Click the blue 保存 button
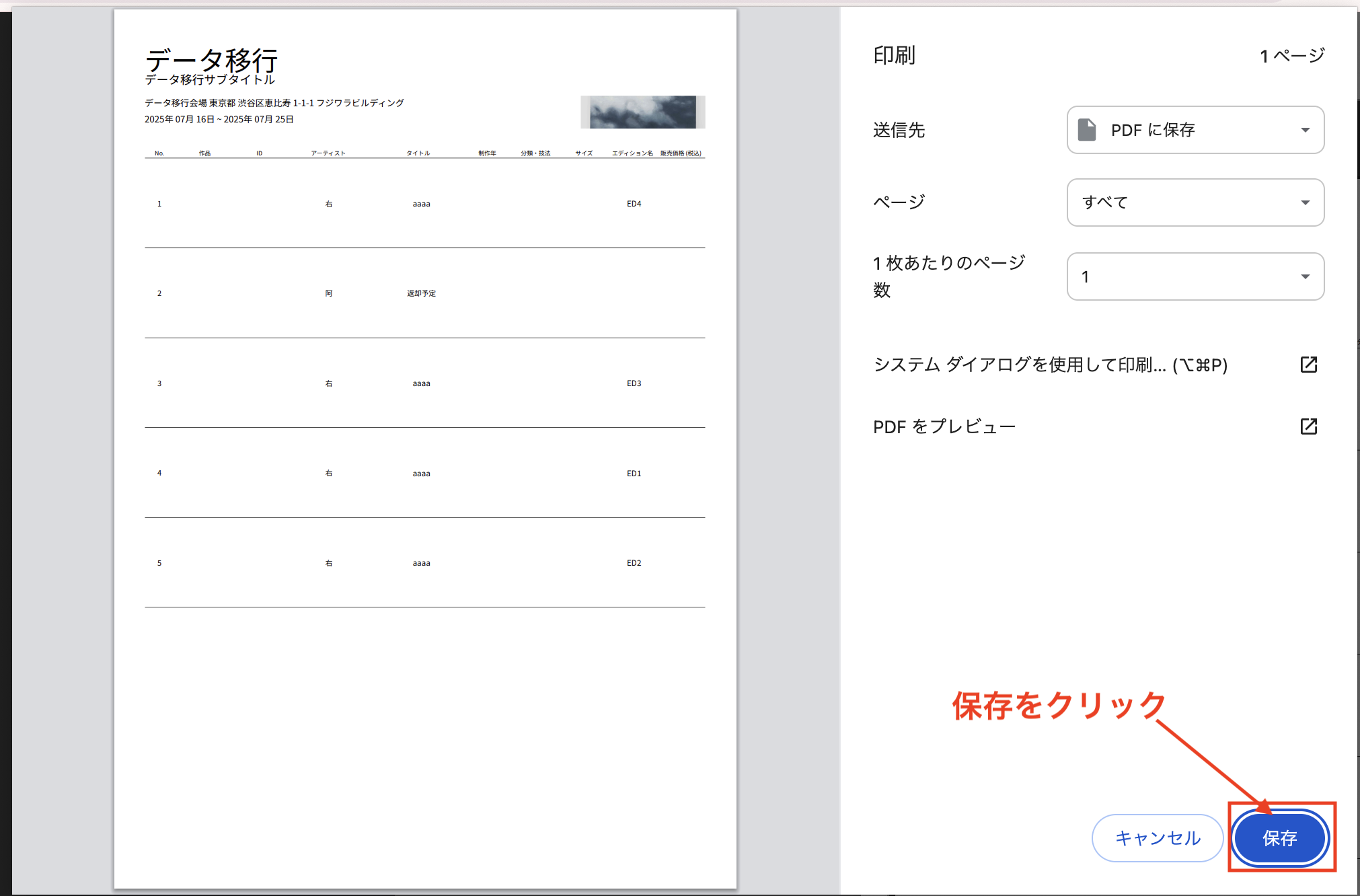 (x=1279, y=837)
